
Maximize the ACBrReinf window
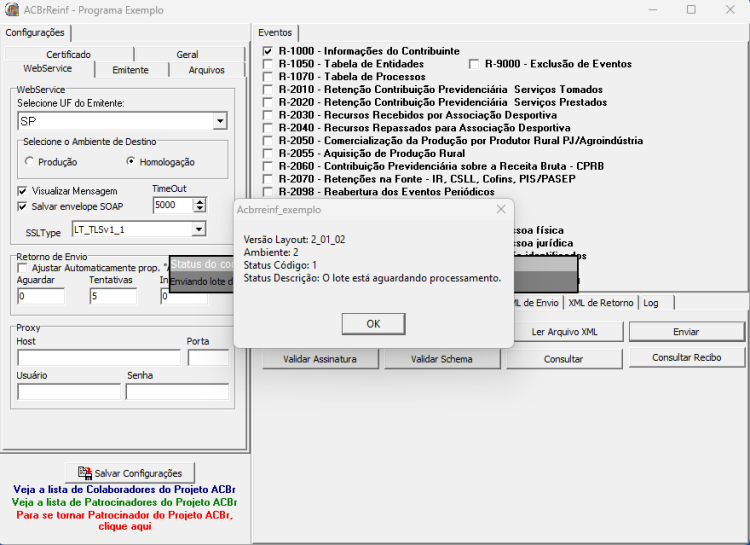coord(691,10)
